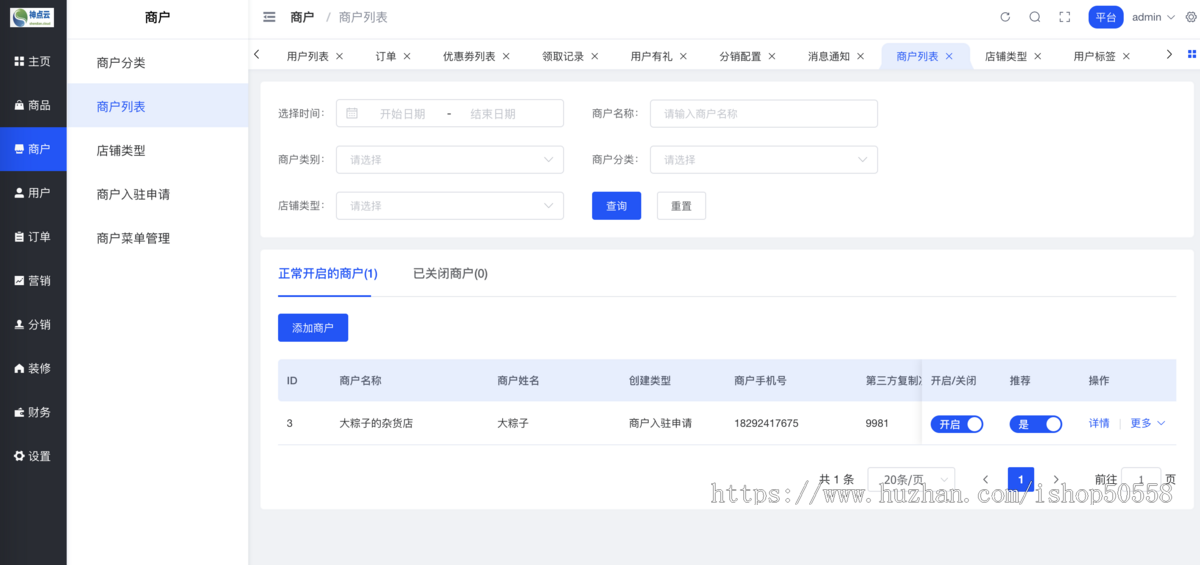
Task: Open the 20条/页 page size dropdown
Action: 911,480
